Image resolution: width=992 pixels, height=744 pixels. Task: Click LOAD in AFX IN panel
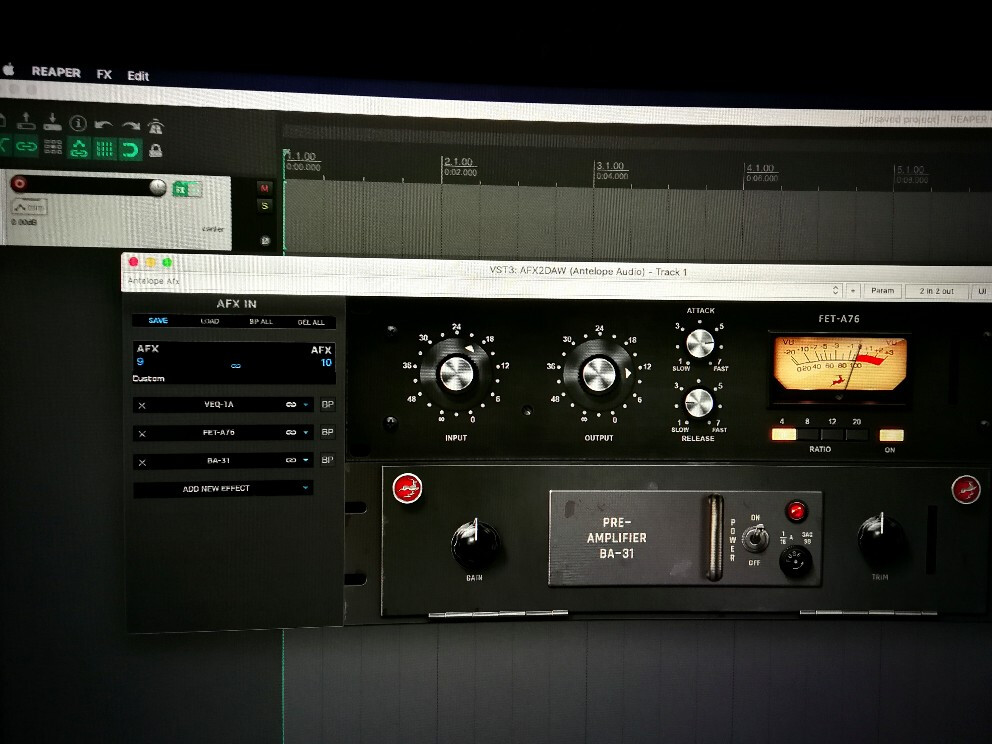(210, 321)
